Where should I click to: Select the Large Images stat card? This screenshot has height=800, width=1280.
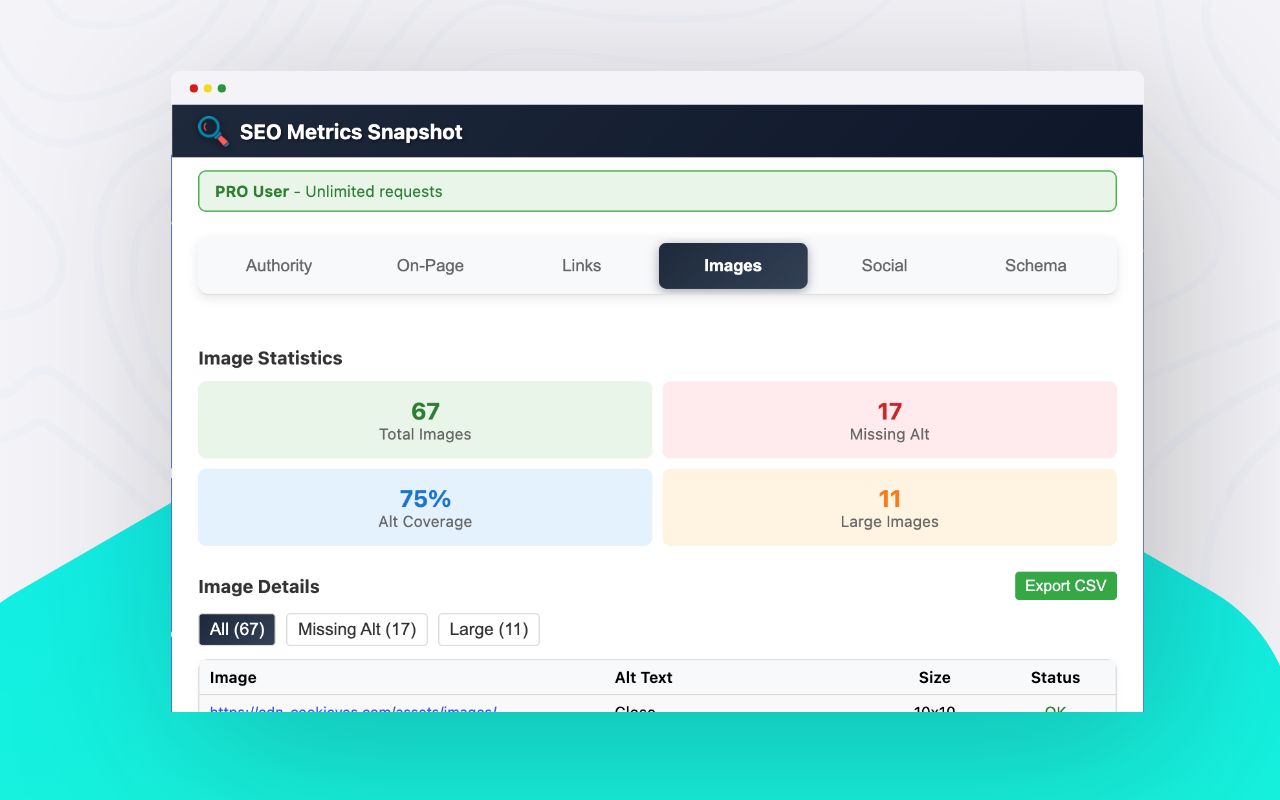pyautogui.click(x=889, y=507)
